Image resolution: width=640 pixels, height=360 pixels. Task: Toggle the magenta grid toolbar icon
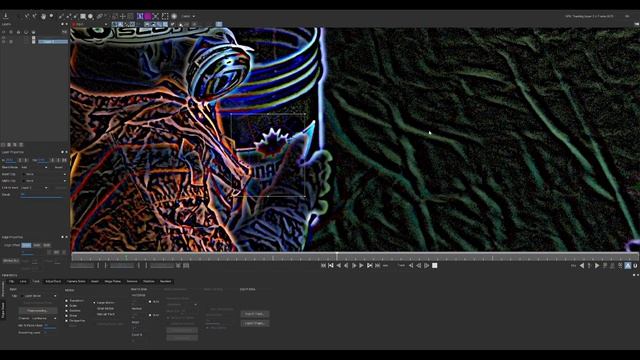point(148,16)
